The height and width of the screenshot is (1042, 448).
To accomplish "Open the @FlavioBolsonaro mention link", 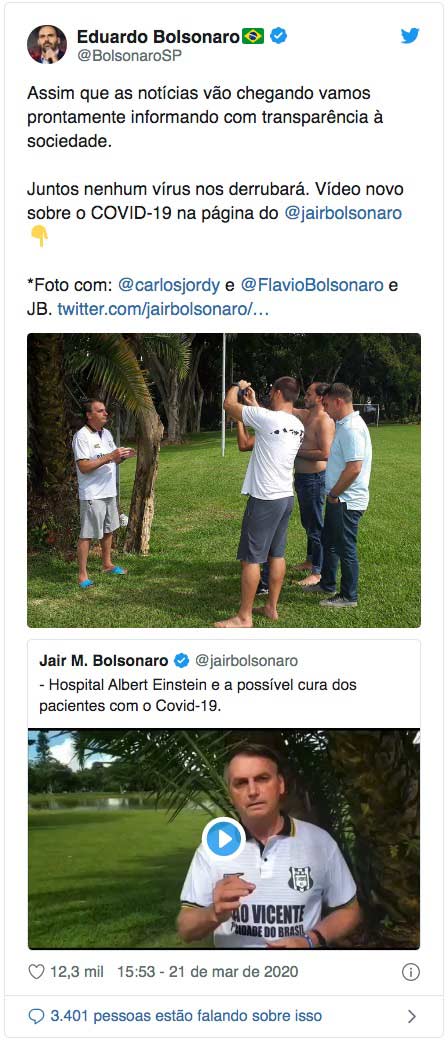I will coord(312,285).
